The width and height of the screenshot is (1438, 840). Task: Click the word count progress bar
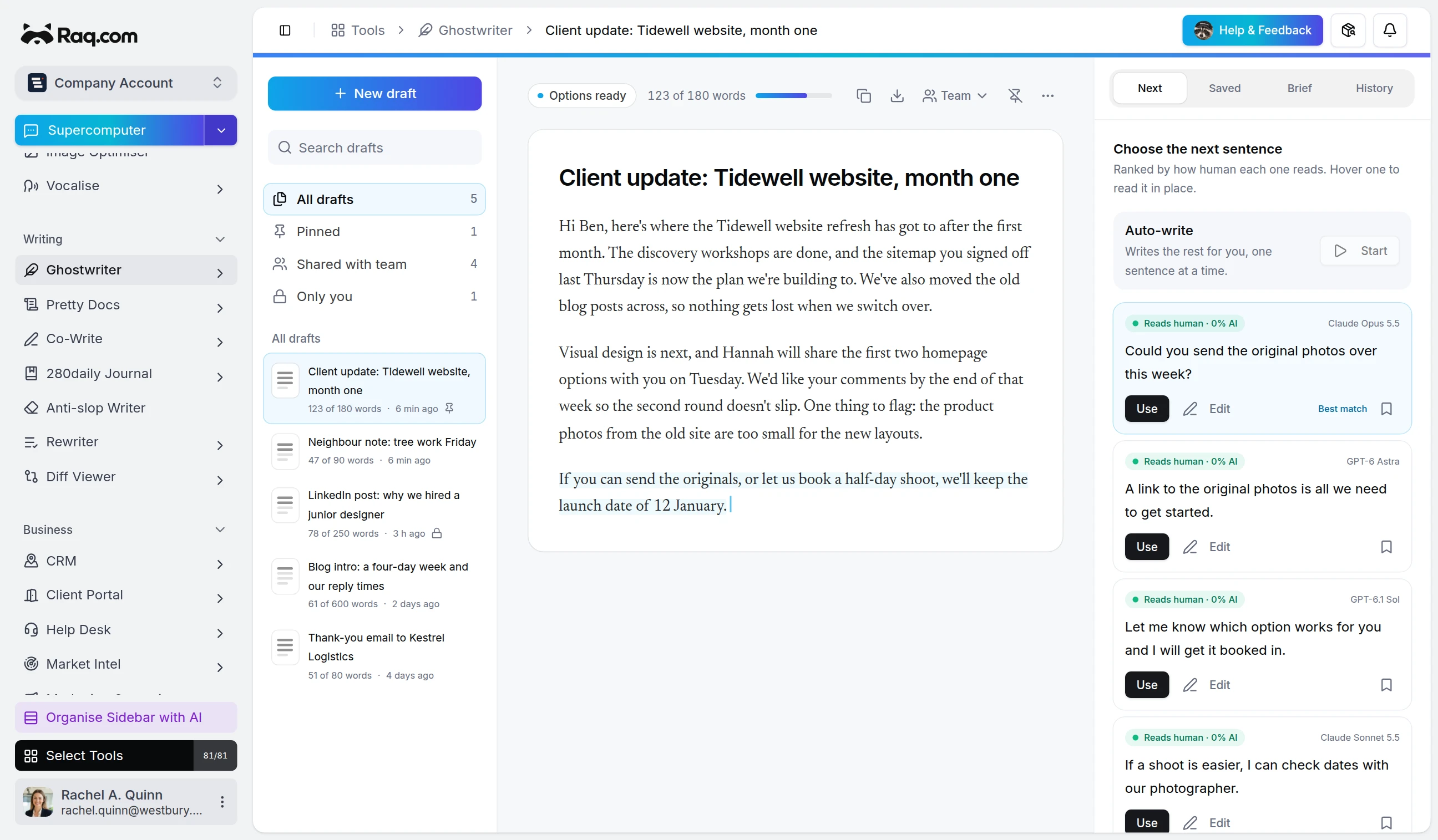pos(793,96)
